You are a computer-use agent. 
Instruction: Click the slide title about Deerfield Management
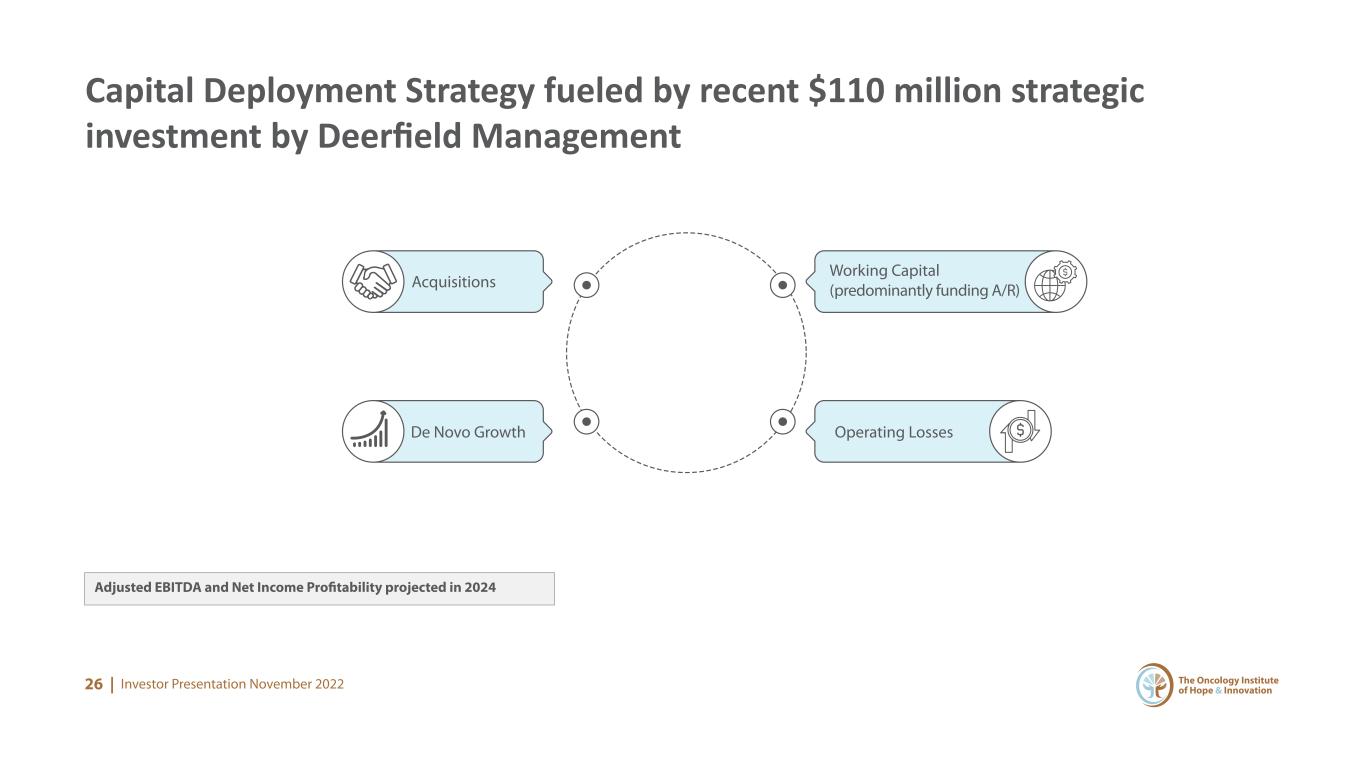point(615,113)
